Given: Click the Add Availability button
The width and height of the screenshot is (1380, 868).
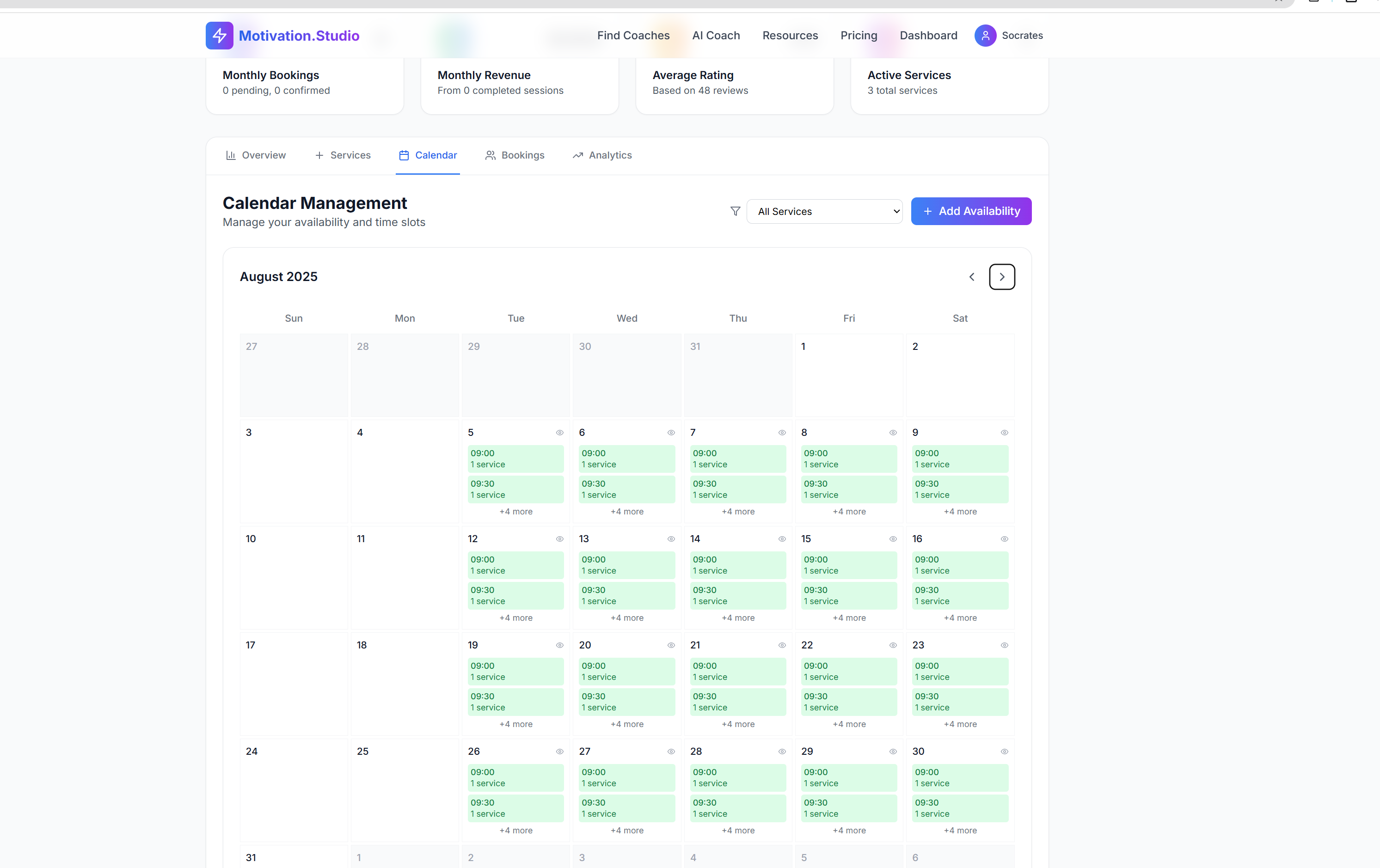Looking at the screenshot, I should pyautogui.click(x=971, y=211).
